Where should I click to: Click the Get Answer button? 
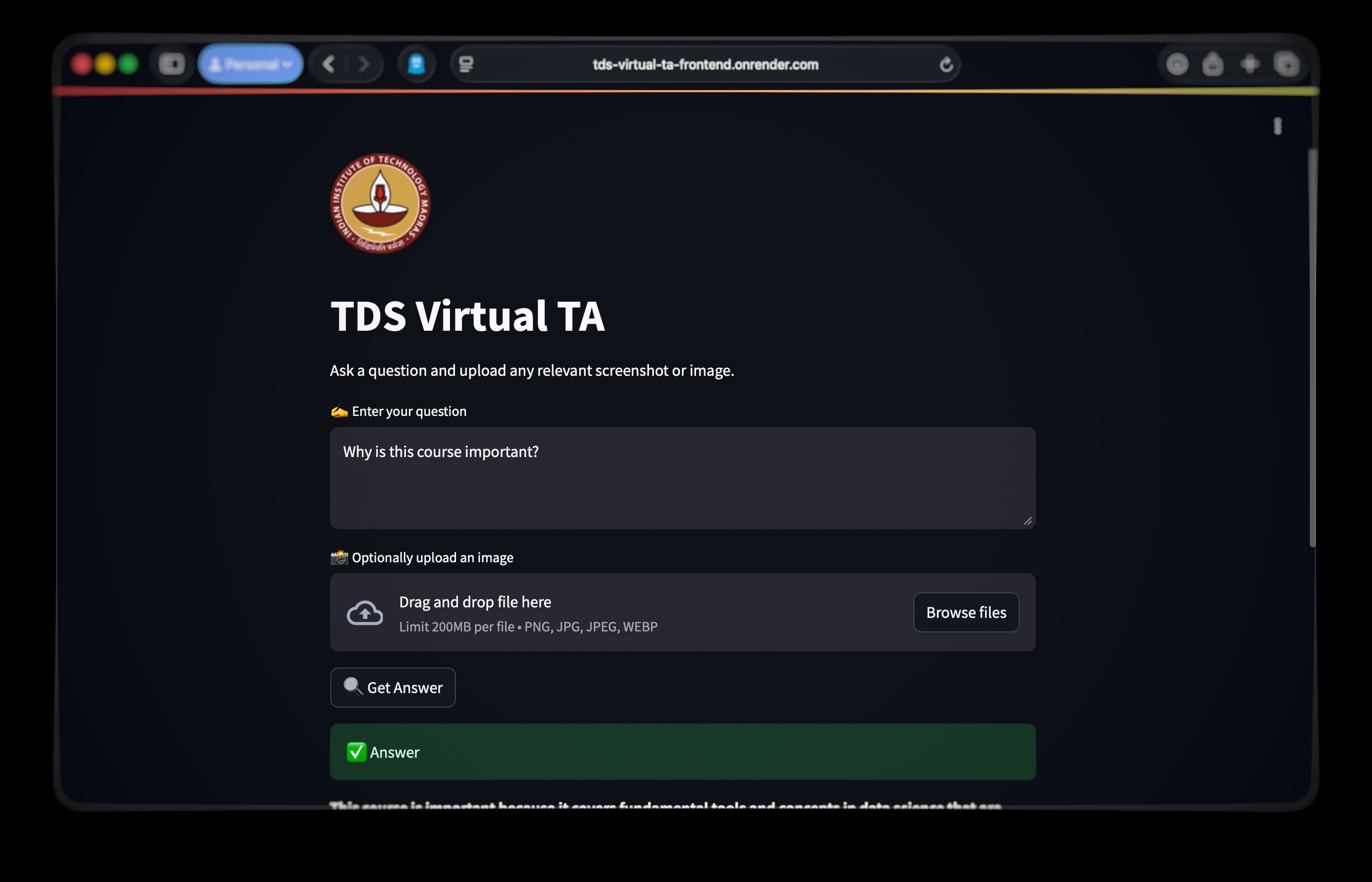click(393, 687)
